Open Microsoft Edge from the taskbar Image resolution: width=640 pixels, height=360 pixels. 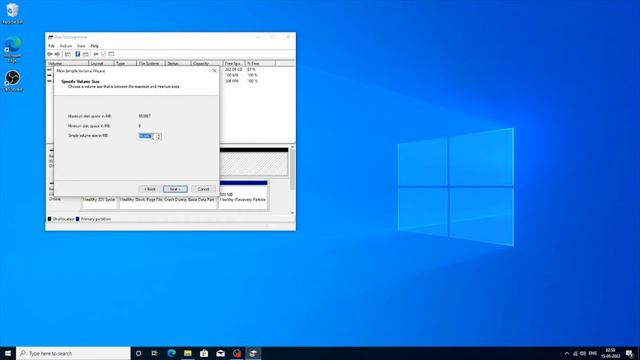pos(171,353)
